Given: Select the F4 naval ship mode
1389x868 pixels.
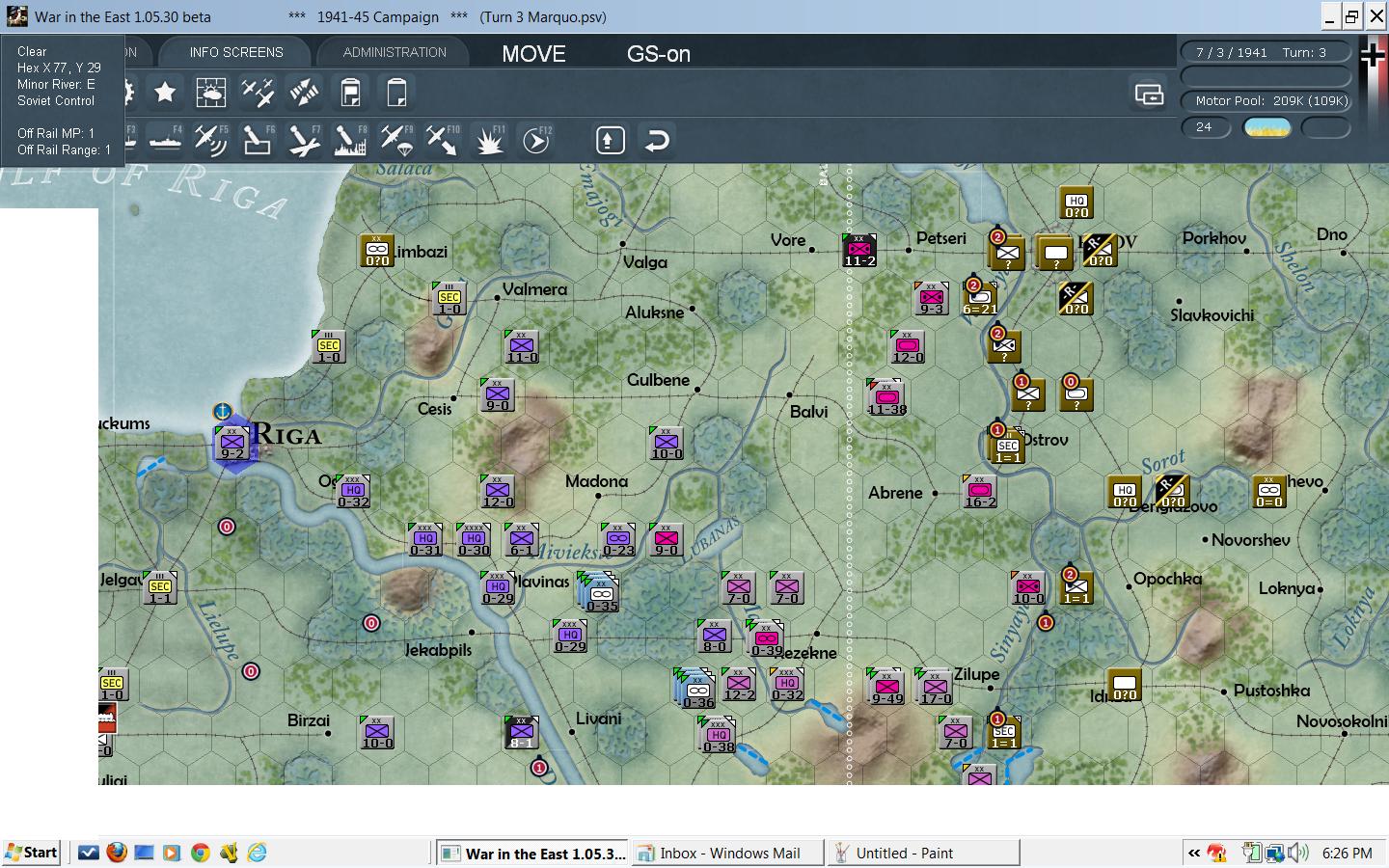Looking at the screenshot, I should click(x=165, y=141).
